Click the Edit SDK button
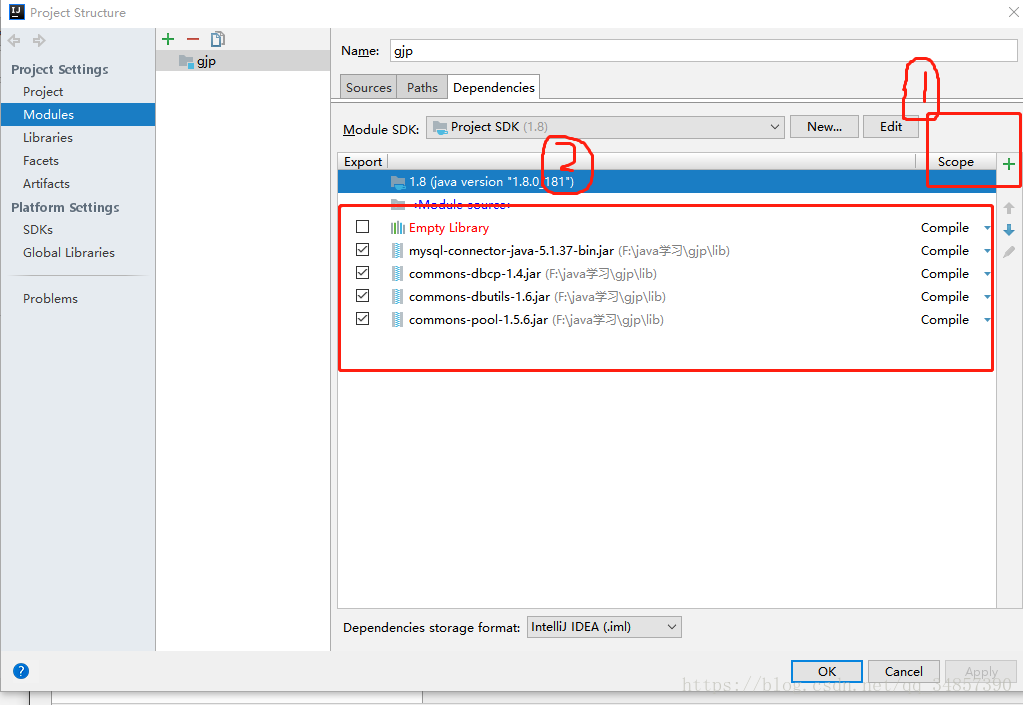The image size is (1023, 705). click(x=891, y=127)
